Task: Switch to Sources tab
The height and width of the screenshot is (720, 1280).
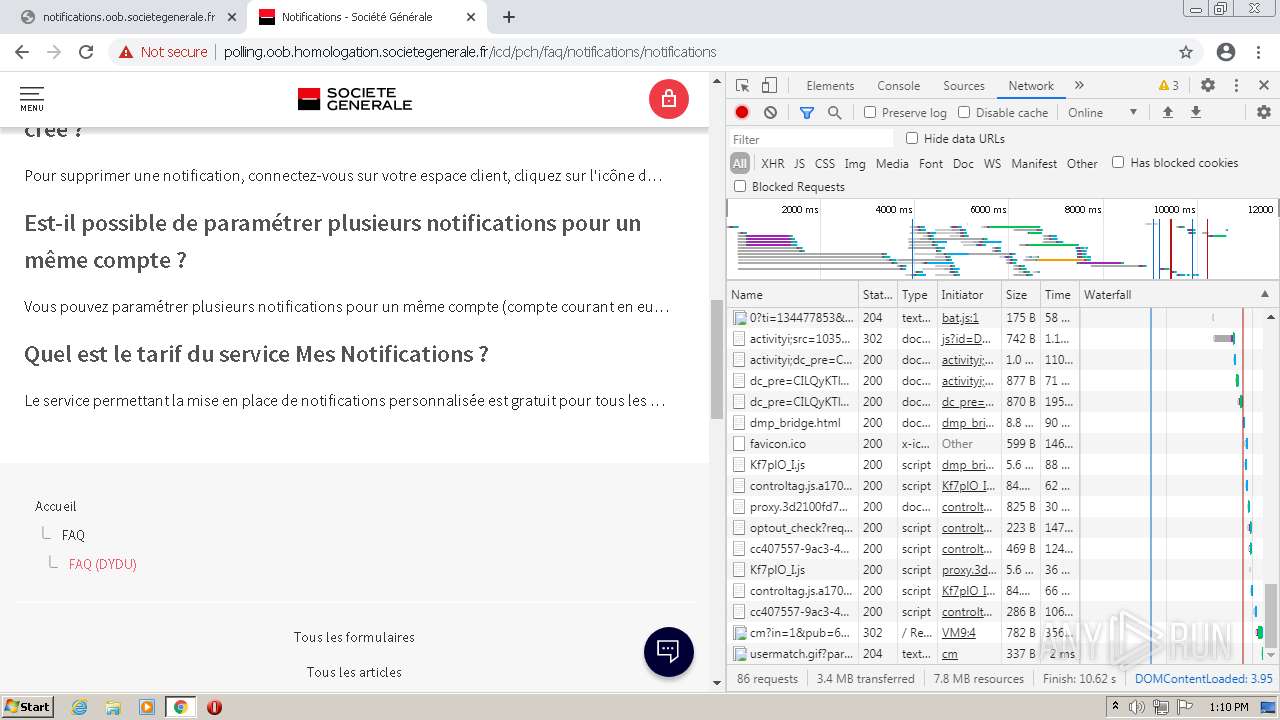Action: pos(964,86)
